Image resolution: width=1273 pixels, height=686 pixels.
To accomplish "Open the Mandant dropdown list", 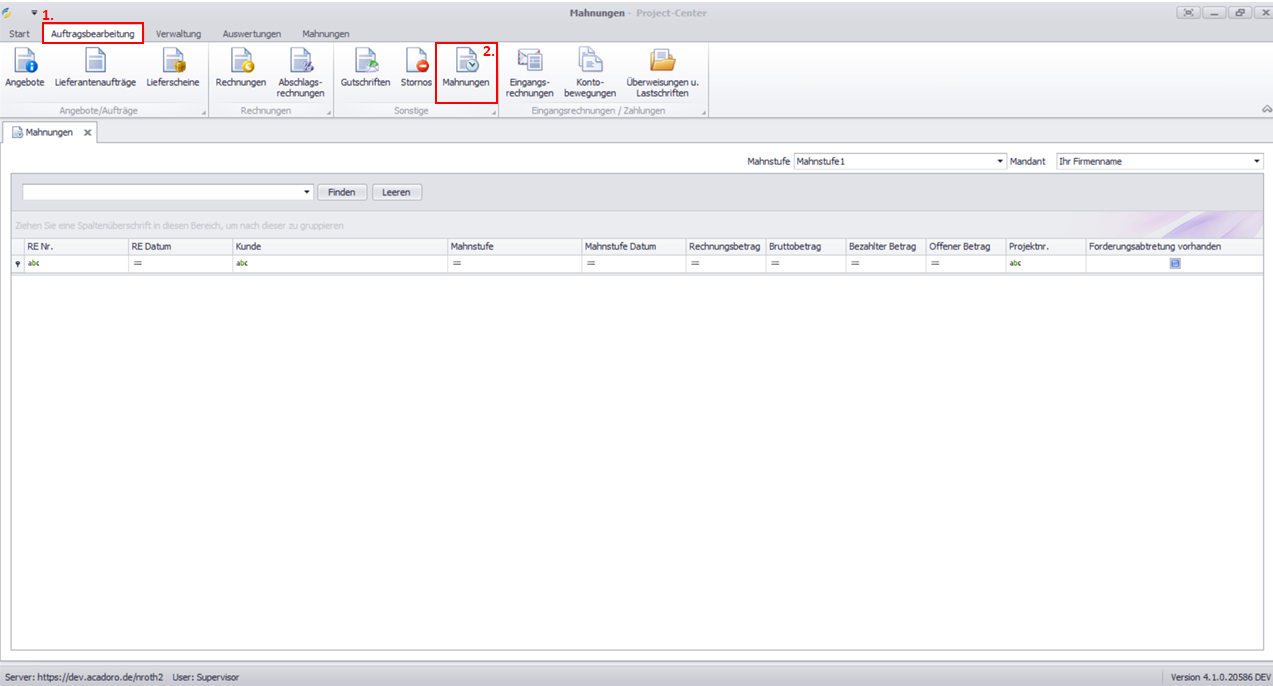I will [1257, 161].
